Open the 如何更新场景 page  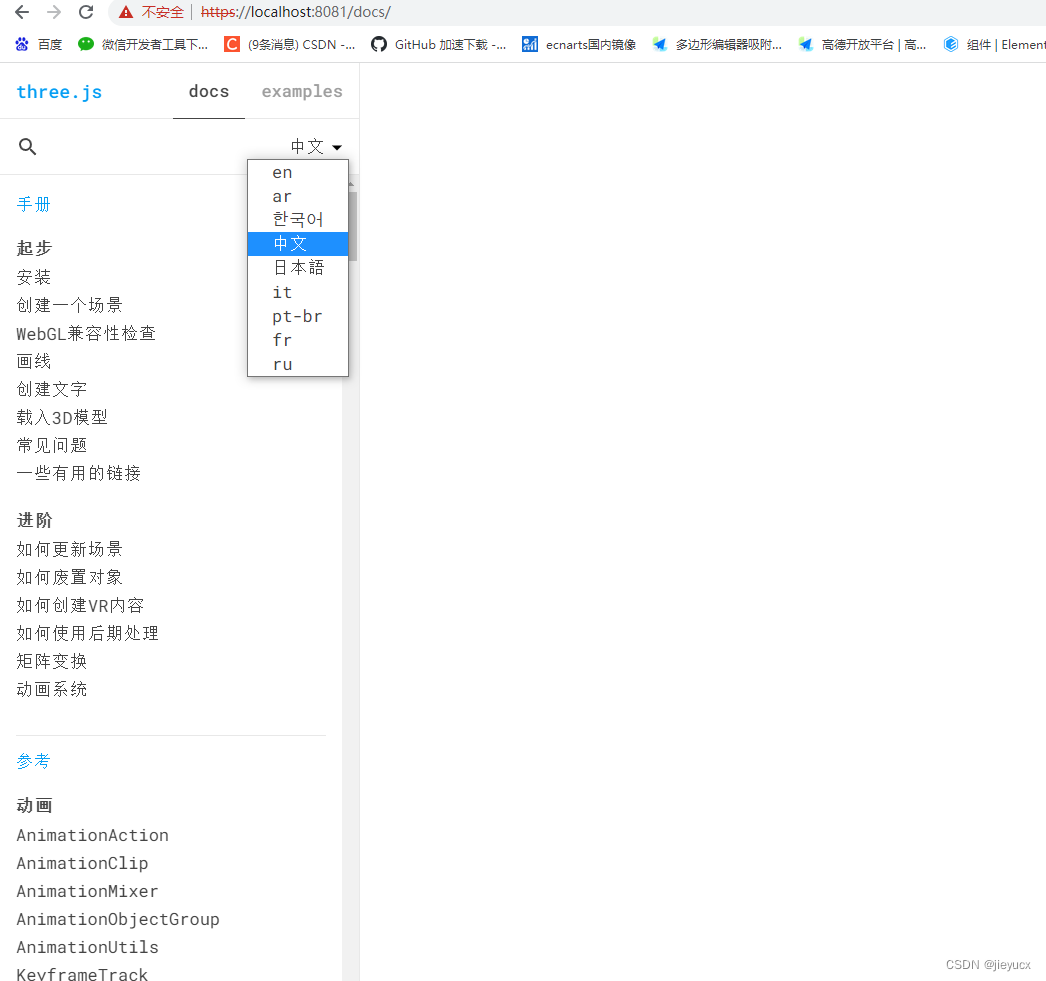click(x=69, y=550)
